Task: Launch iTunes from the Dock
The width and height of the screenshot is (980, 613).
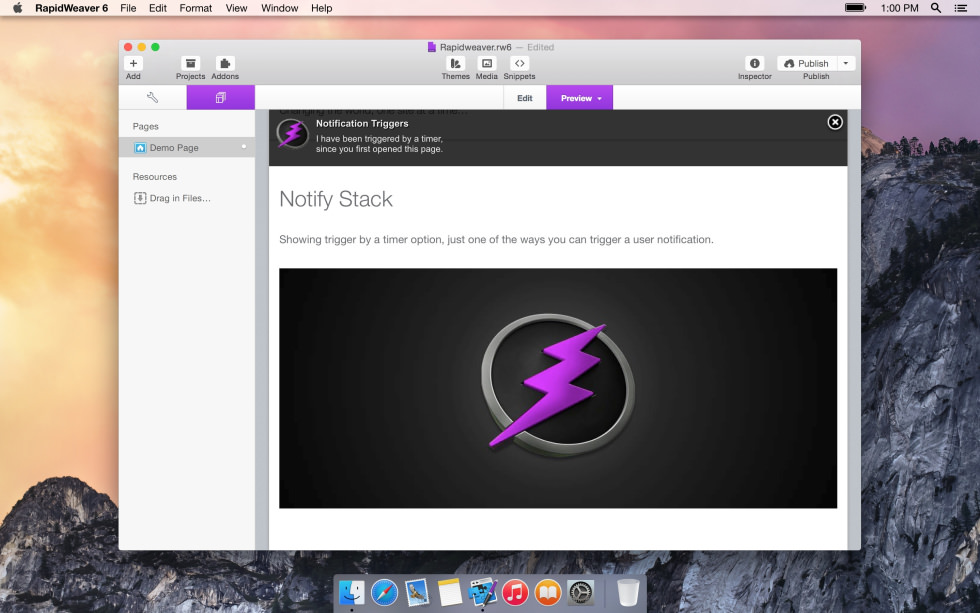Action: 515,592
